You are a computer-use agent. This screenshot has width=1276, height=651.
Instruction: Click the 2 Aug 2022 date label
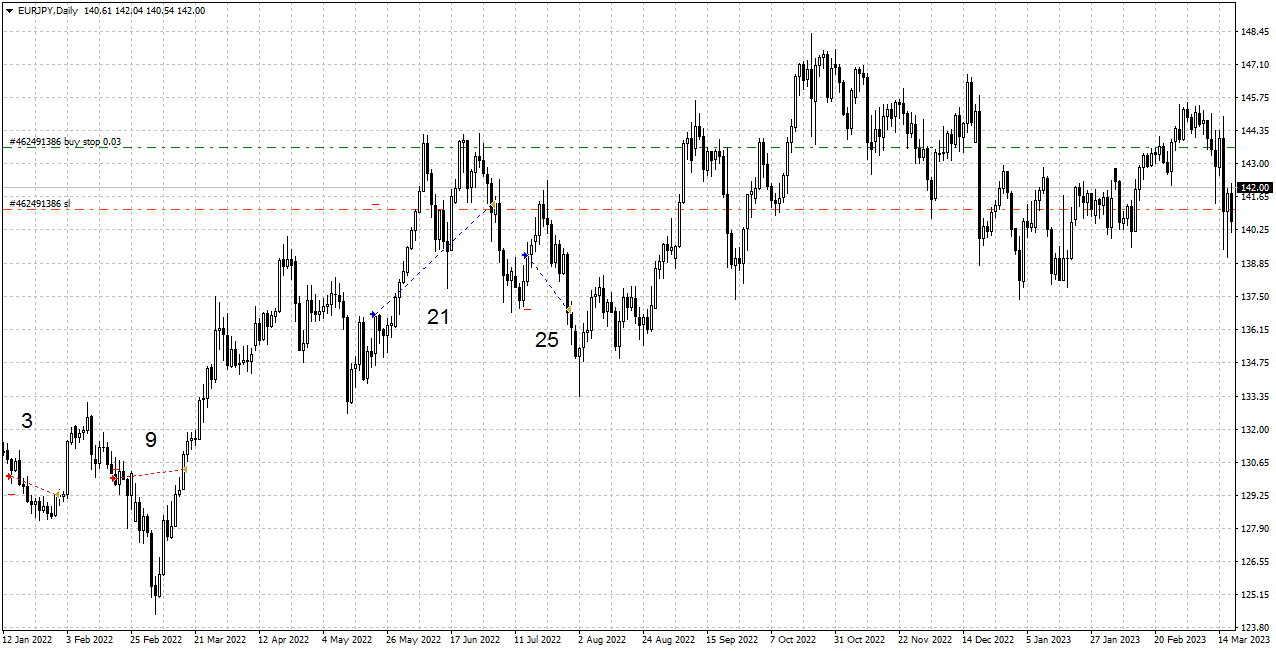[602, 639]
